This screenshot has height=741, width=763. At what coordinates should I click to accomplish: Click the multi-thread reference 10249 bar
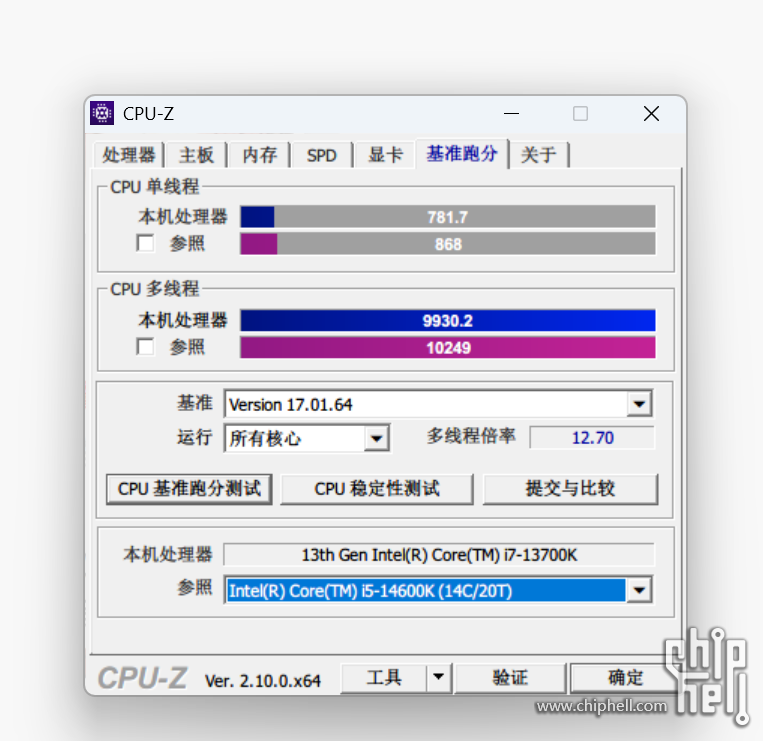point(448,347)
